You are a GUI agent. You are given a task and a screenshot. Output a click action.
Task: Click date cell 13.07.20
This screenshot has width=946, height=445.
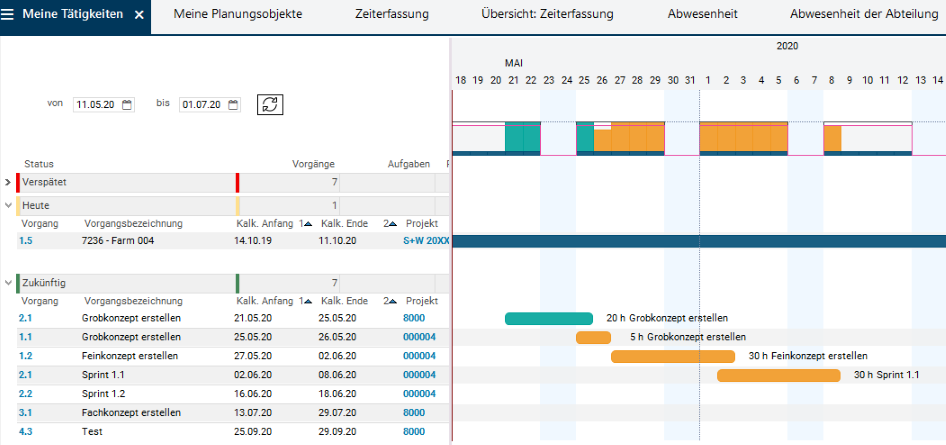click(x=253, y=413)
